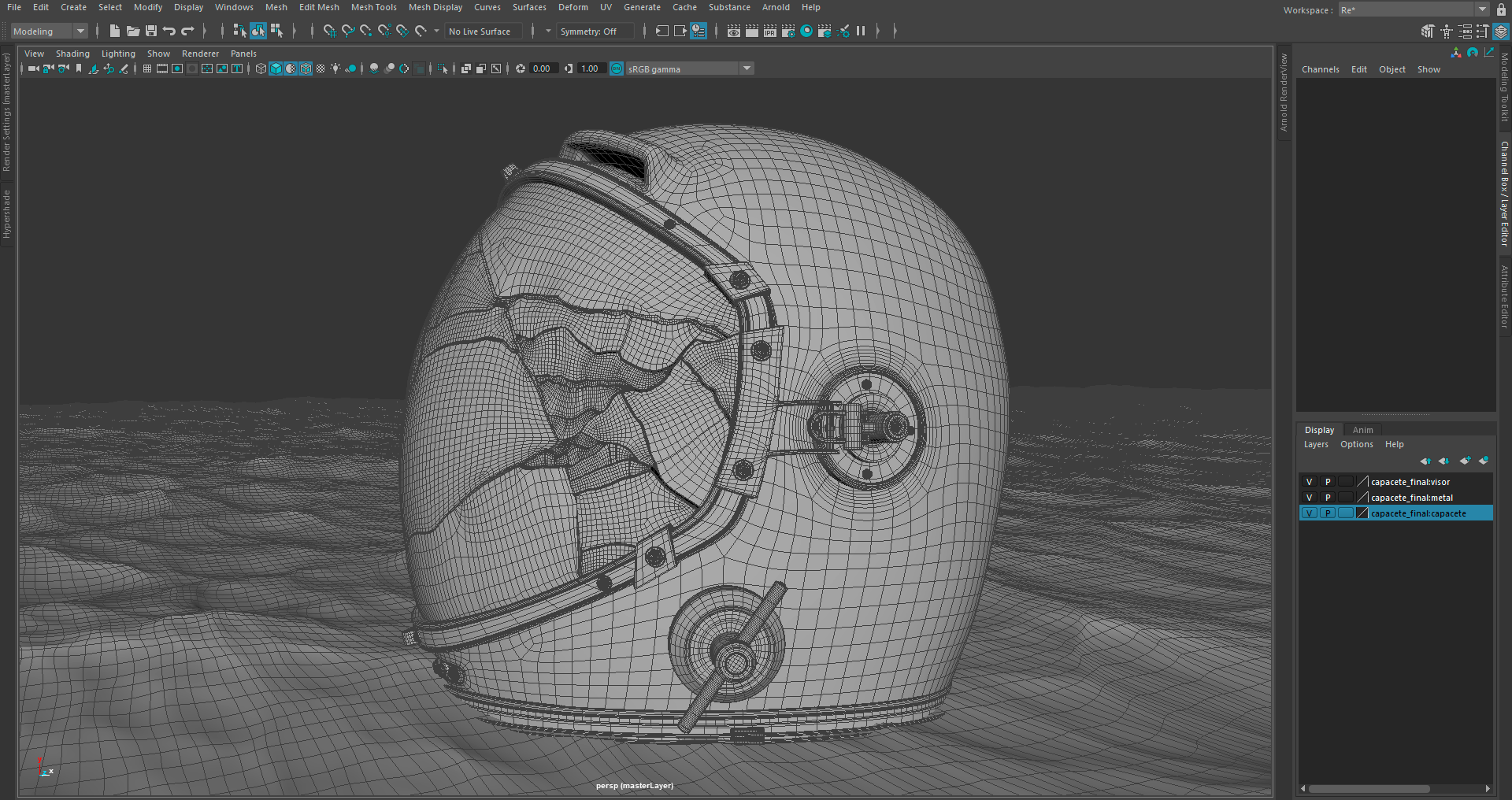Viewport: 1512px width, 800px height.
Task: Select the Display layer tab
Action: [x=1319, y=430]
